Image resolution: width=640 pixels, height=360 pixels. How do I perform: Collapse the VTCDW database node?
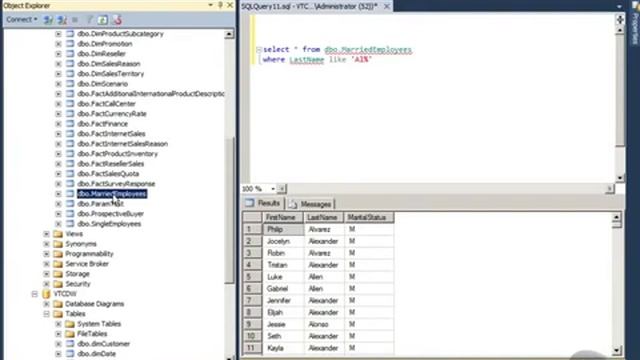(35, 294)
